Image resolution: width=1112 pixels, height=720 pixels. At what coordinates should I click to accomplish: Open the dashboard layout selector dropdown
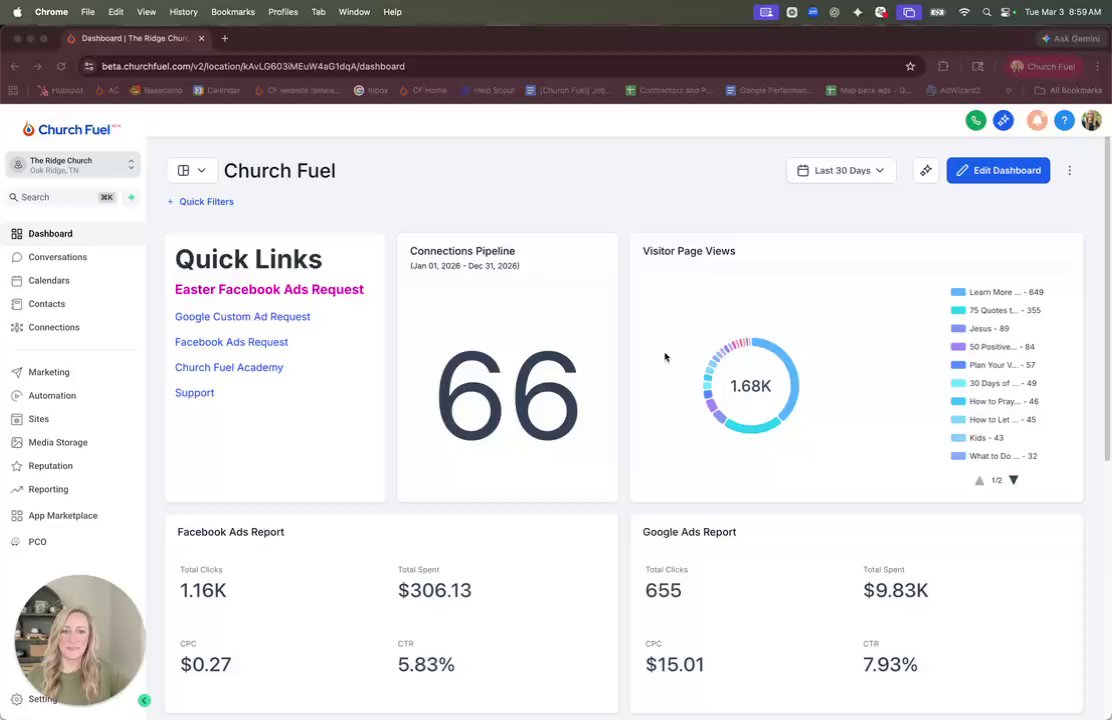[191, 170]
